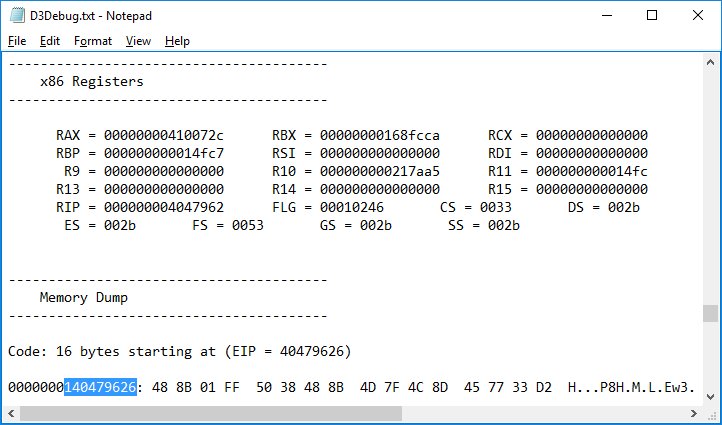Click the hex bytes '4D 7F 4C 8D'
The height and width of the screenshot is (425, 722).
[404, 387]
